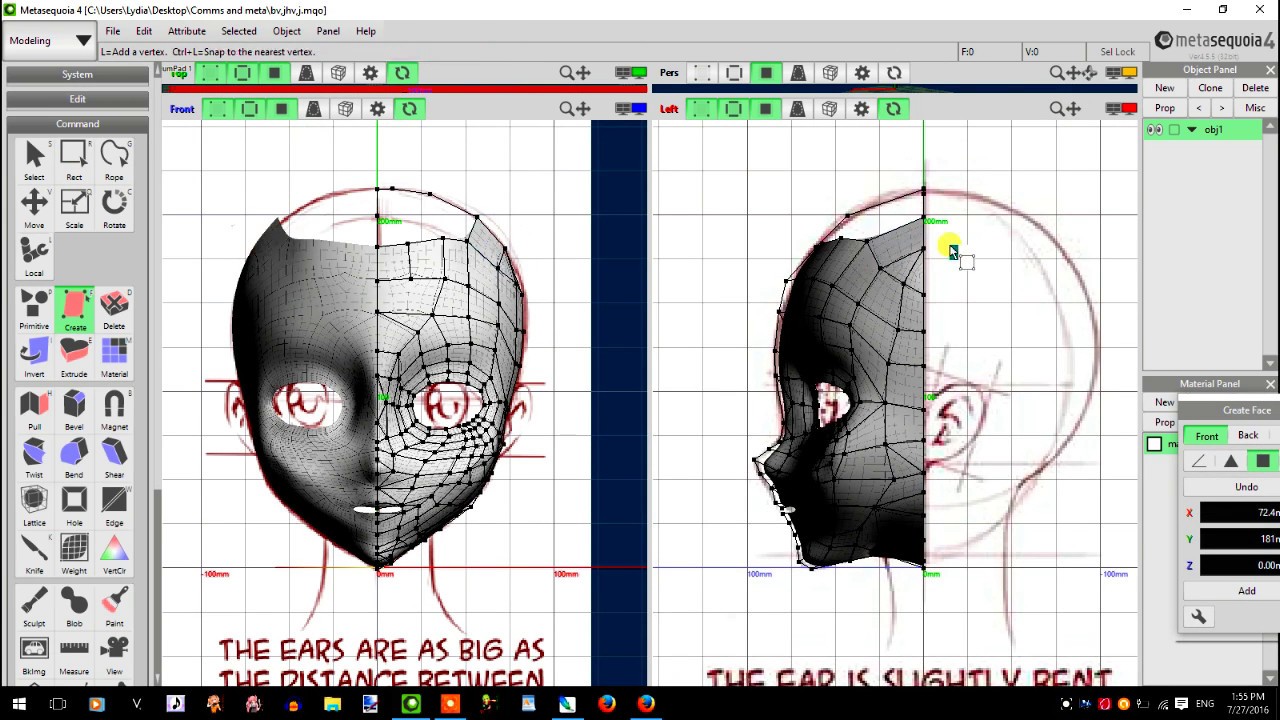Select the Local command
1280x720 pixels.
coord(34,256)
